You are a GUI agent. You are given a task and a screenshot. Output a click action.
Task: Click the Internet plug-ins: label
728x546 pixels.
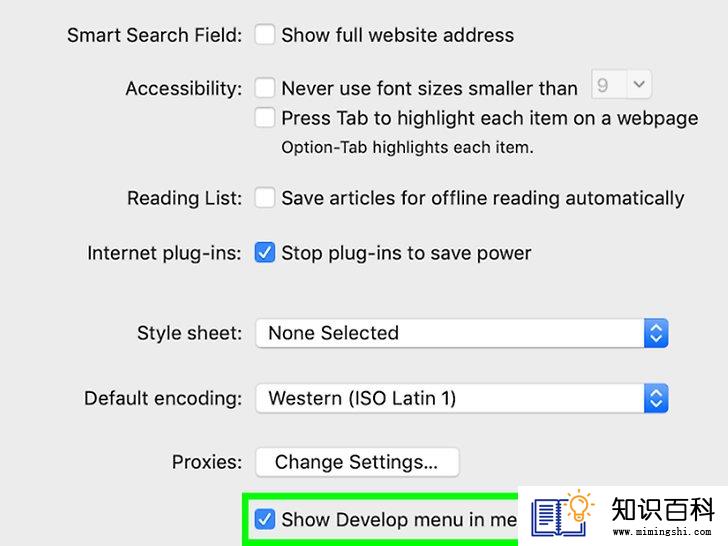tap(164, 254)
